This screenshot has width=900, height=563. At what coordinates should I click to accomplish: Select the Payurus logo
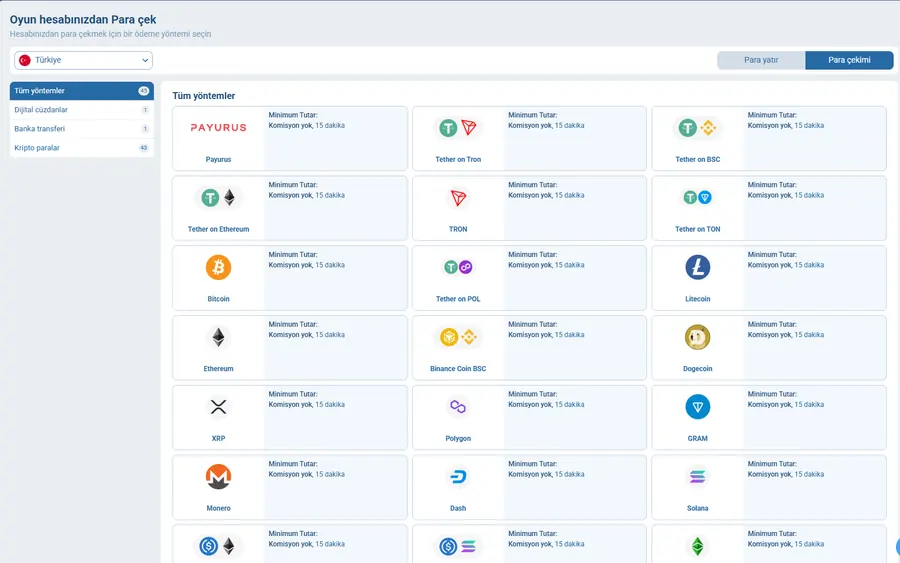218,127
